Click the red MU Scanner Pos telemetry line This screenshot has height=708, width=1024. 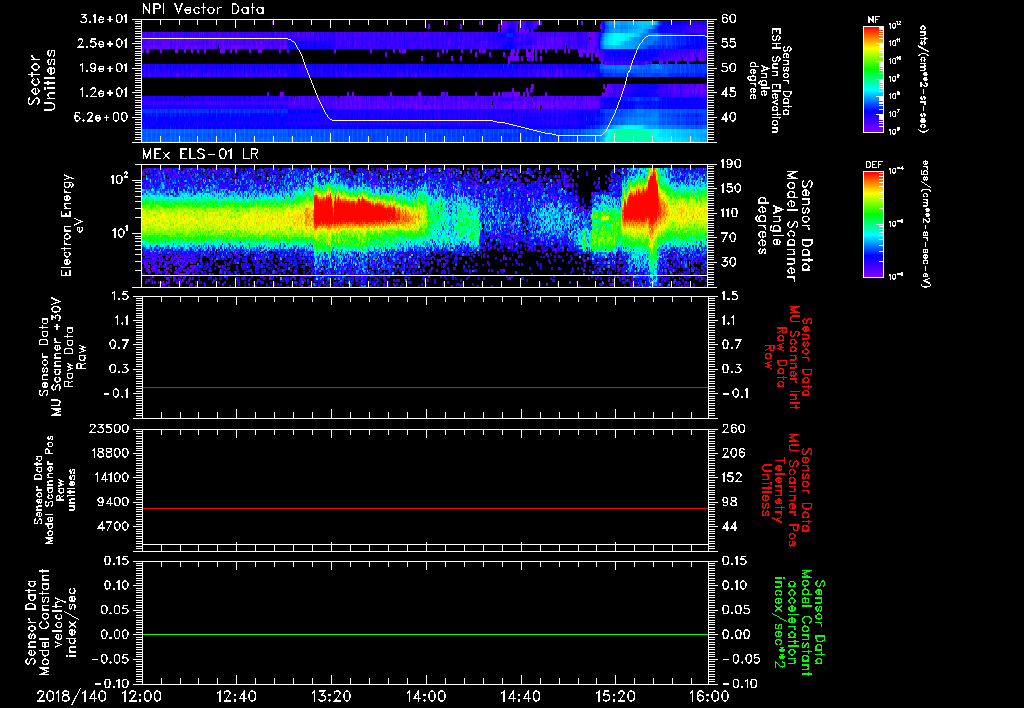pos(424,508)
